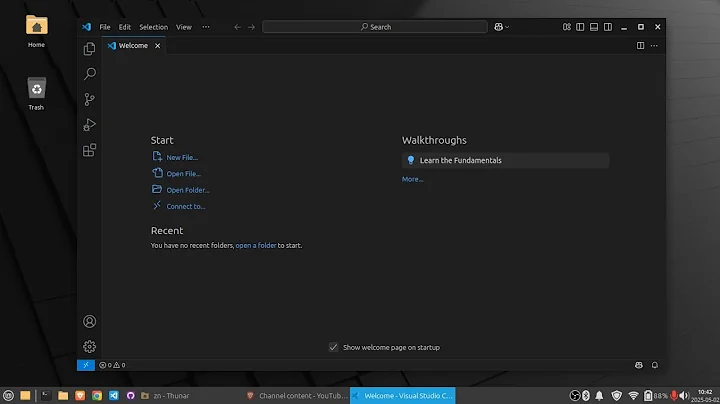Open Learn the Fundamentals walkthrough
Image resolution: width=720 pixels, height=404 pixels.
pos(505,160)
